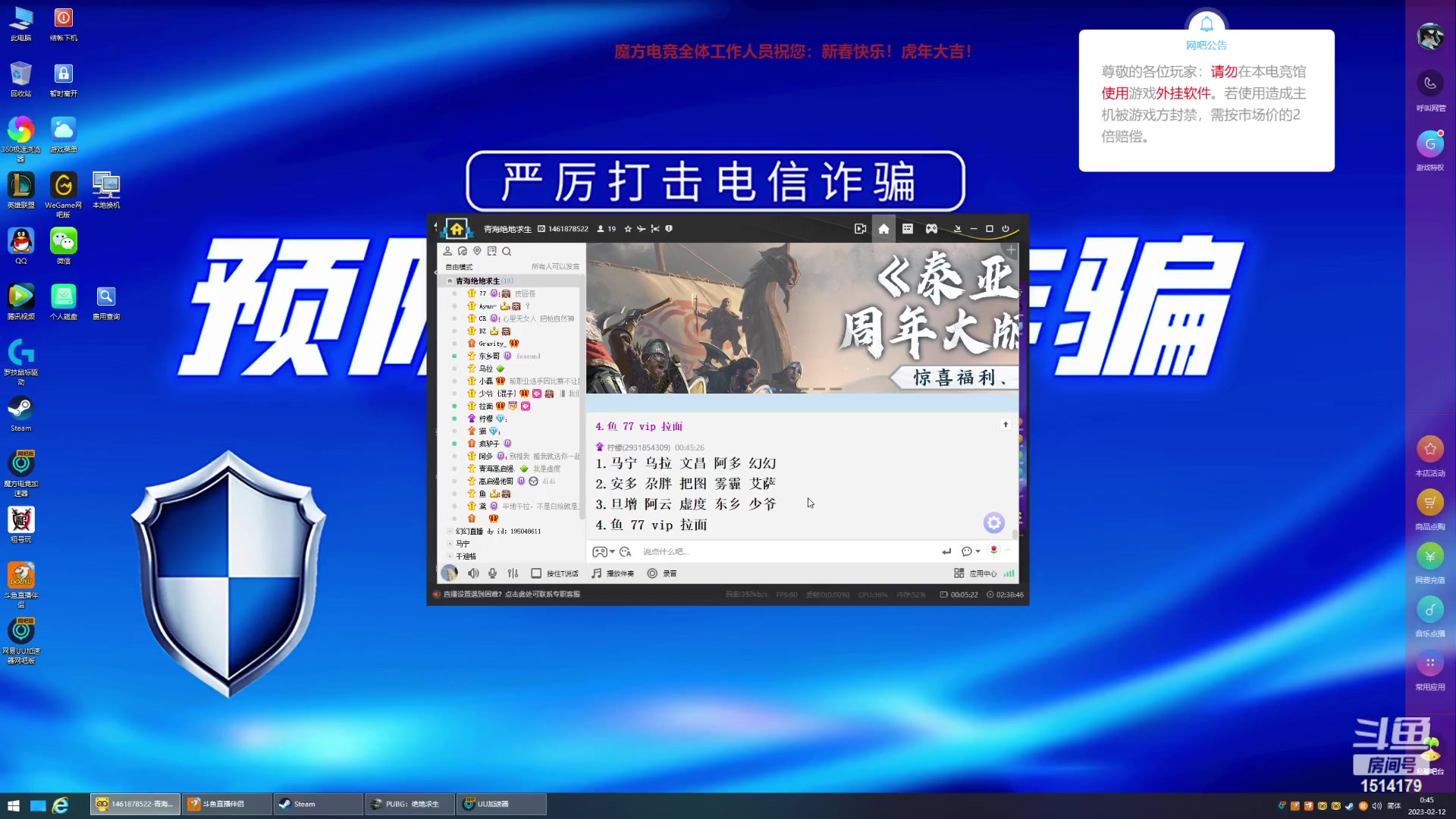The image size is (1456, 819).
Task: Click the search icon above member list
Action: (x=507, y=252)
